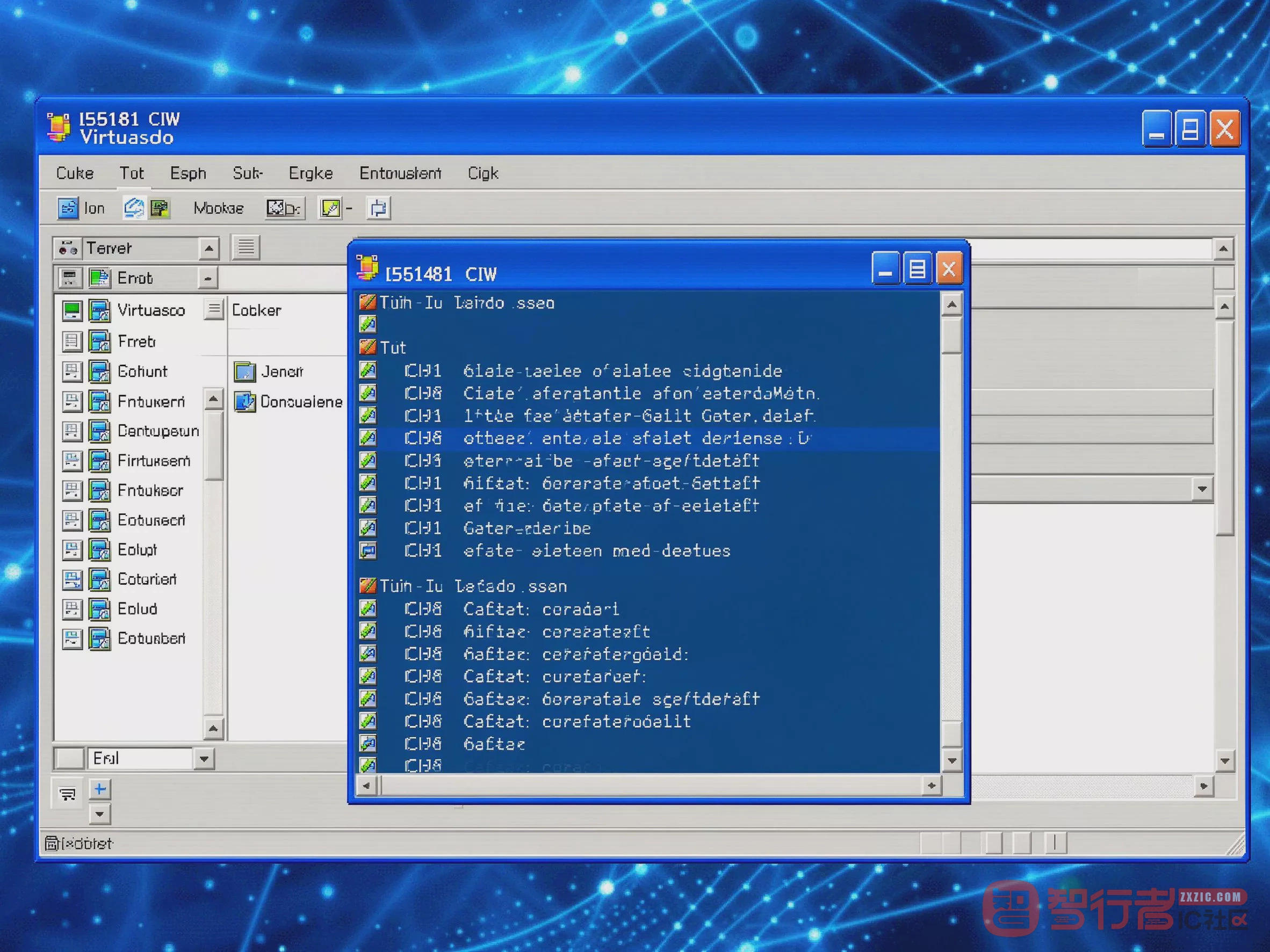Select the Eotusberi list entry
Viewport: 1270px width, 952px height.
click(x=151, y=638)
